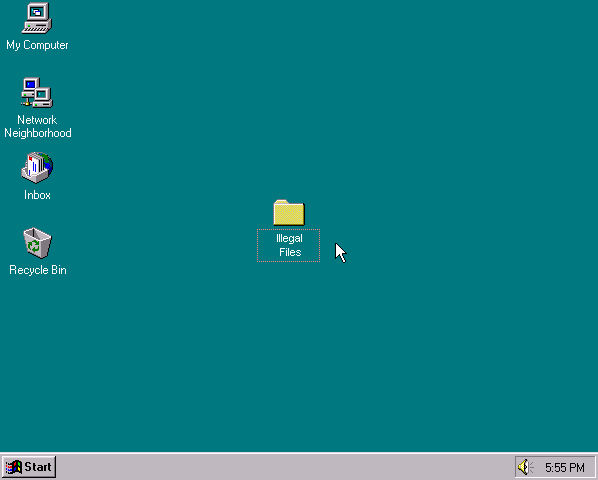
Task: Select the yellow Illegal Files folder icon
Action: [x=289, y=212]
